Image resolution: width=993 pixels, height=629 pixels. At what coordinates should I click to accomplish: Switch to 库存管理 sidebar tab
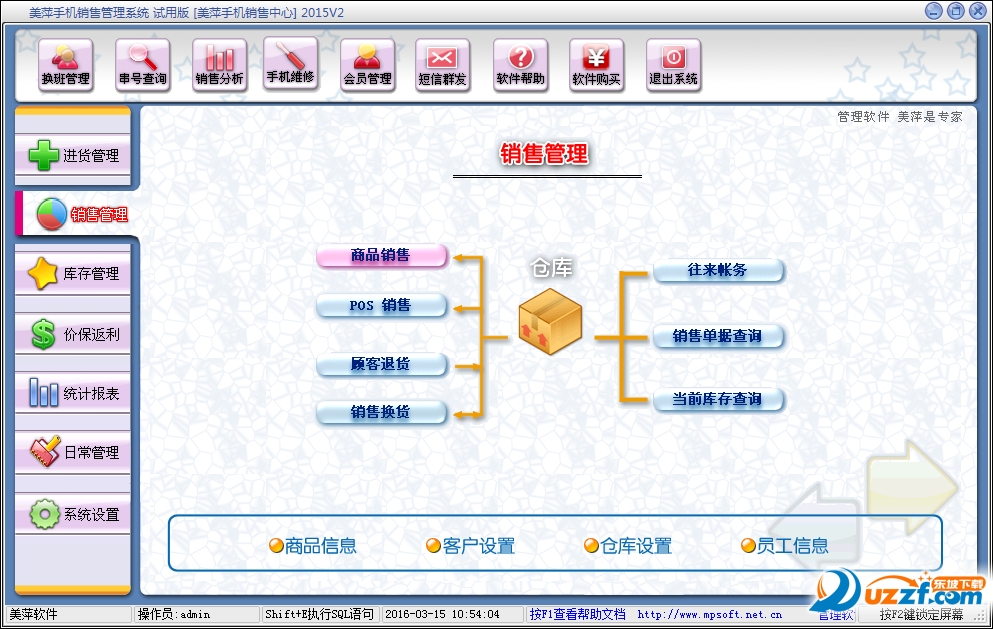click(73, 273)
